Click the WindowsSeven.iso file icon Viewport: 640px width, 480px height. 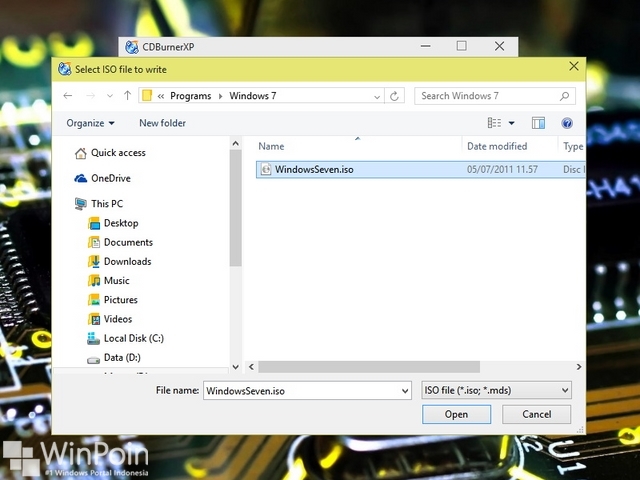pyautogui.click(x=266, y=169)
